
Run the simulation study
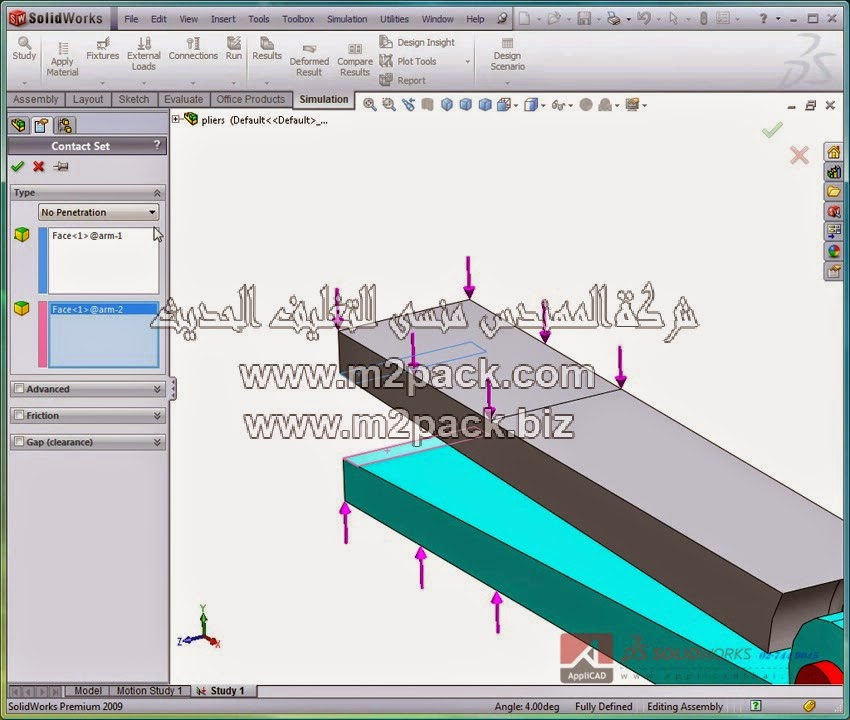234,48
